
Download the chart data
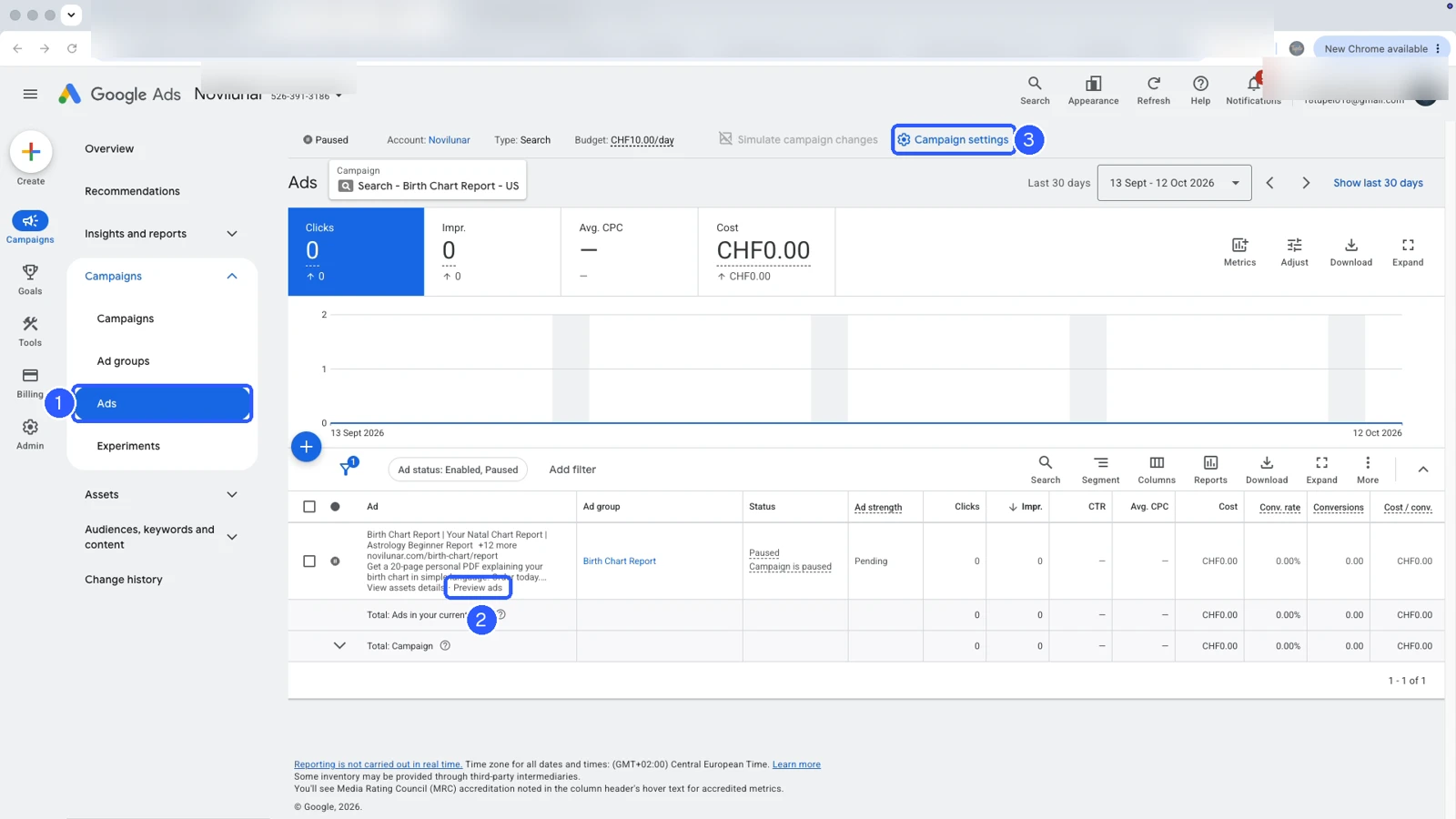tap(1350, 252)
